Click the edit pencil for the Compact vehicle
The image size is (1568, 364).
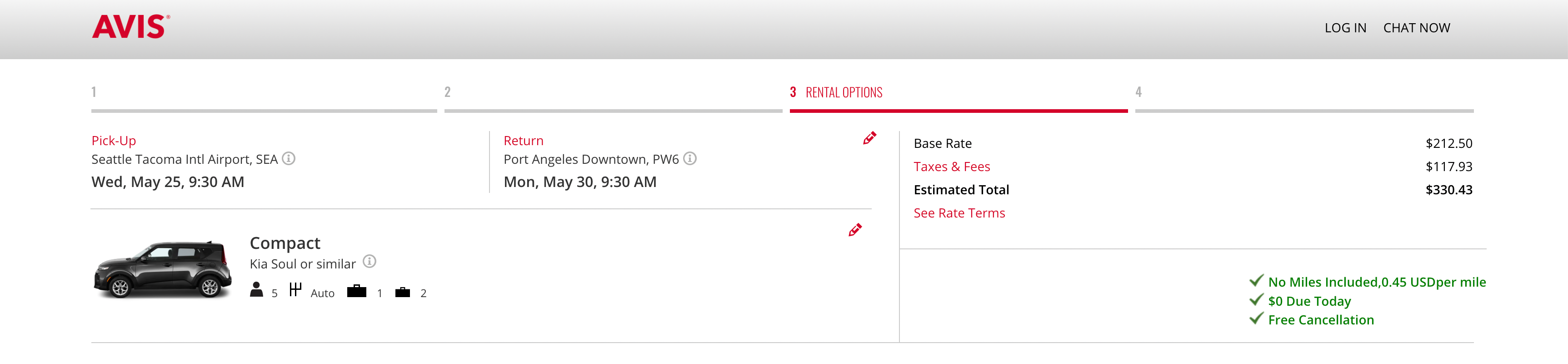(854, 231)
